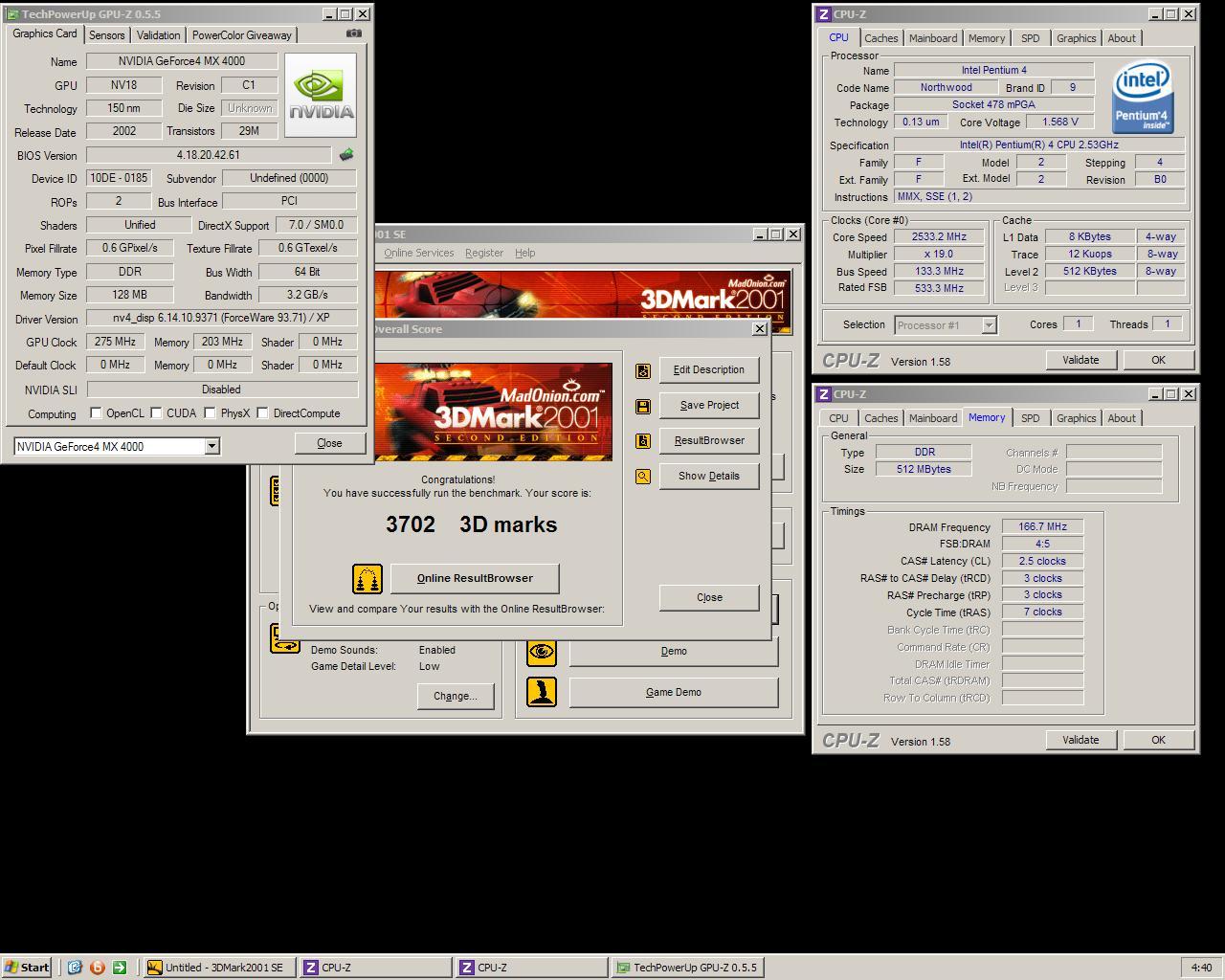Open the GeForce4 MX 4000 GPU selection dropdown

tap(212, 446)
